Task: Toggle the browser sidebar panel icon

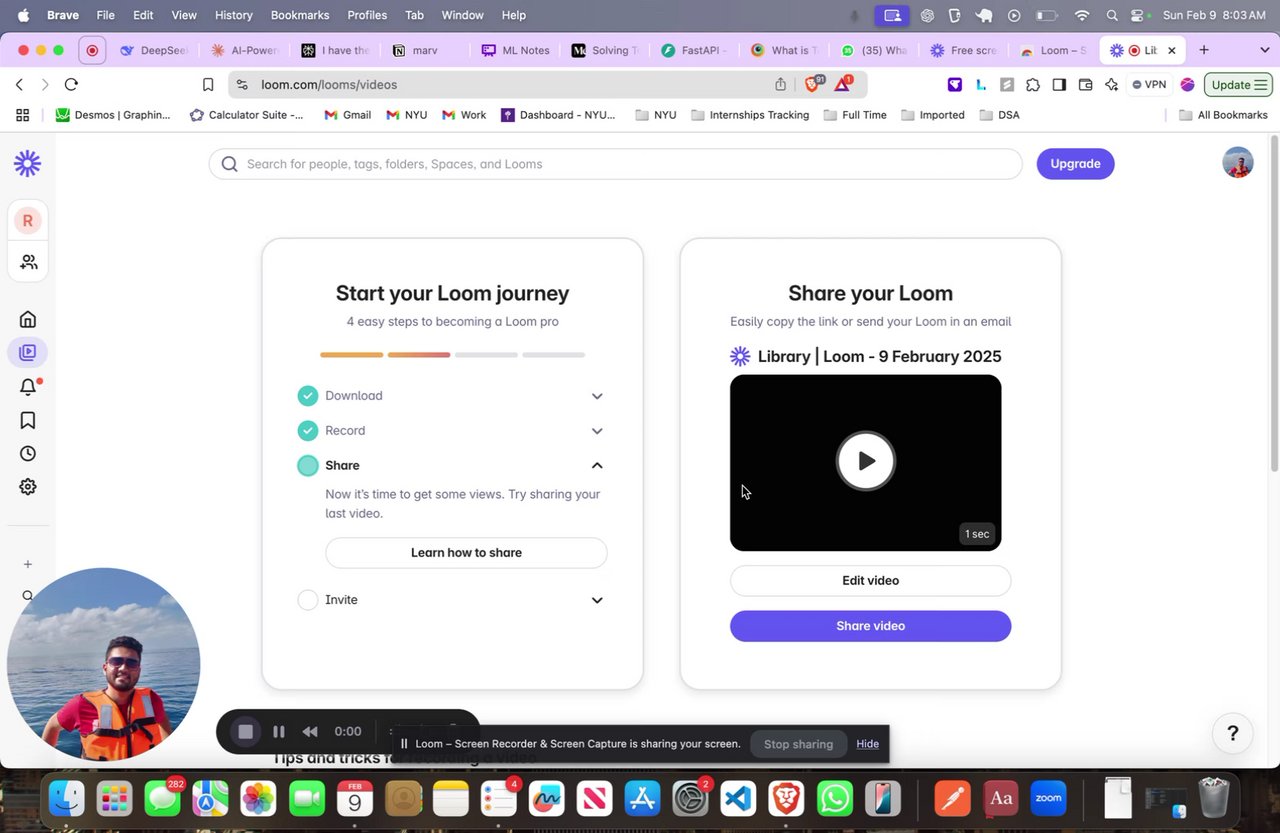Action: point(1059,85)
